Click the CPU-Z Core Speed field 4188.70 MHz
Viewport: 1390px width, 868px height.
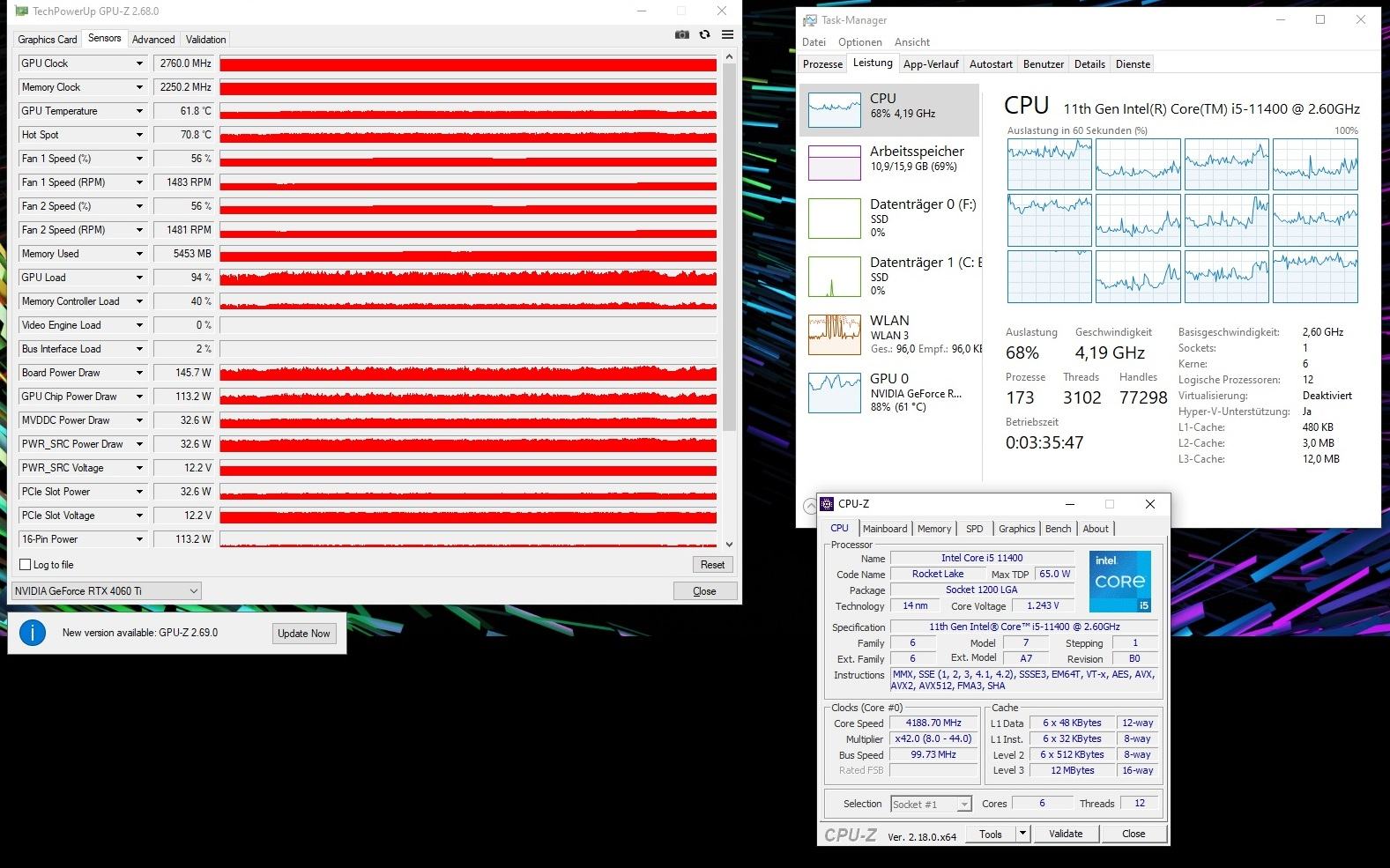pos(934,723)
